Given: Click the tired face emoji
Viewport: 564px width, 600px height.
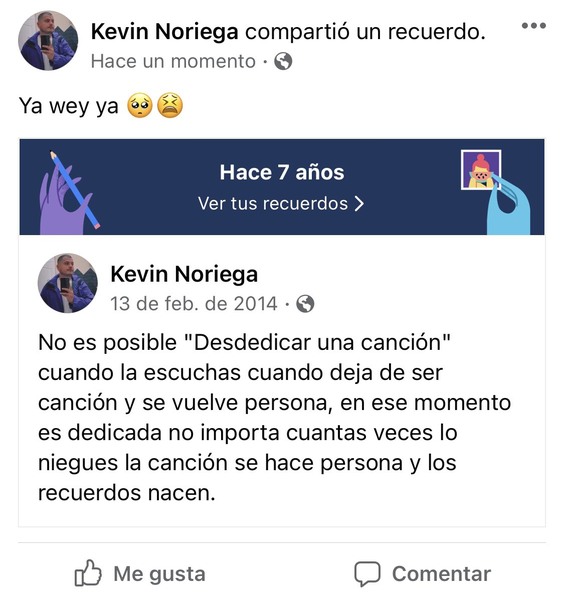Looking at the screenshot, I should [x=170, y=106].
